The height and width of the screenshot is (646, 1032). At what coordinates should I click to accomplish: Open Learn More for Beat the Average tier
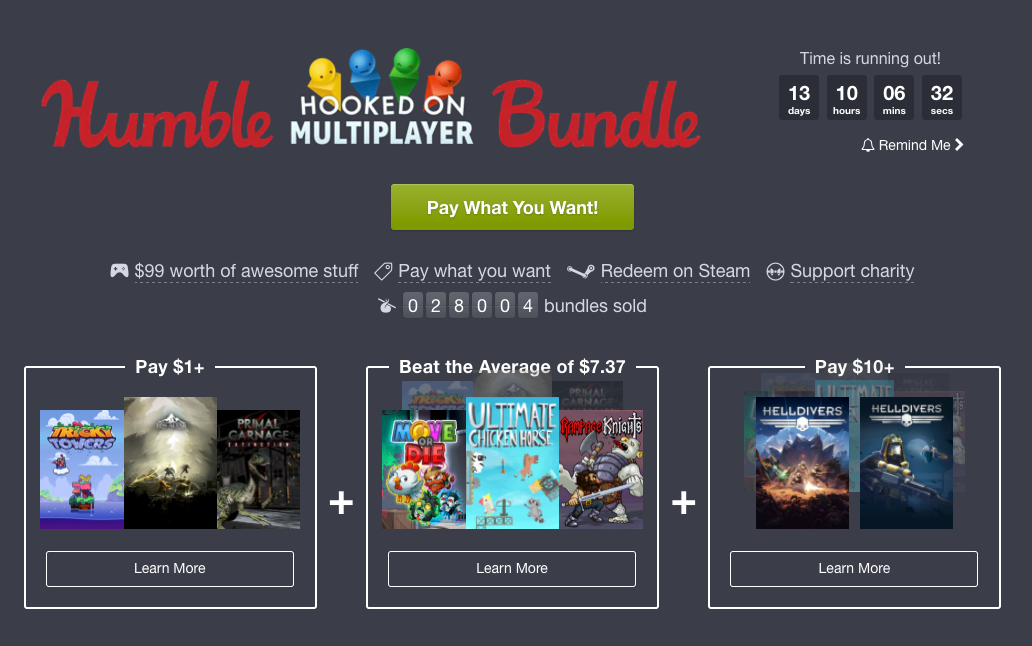point(512,568)
